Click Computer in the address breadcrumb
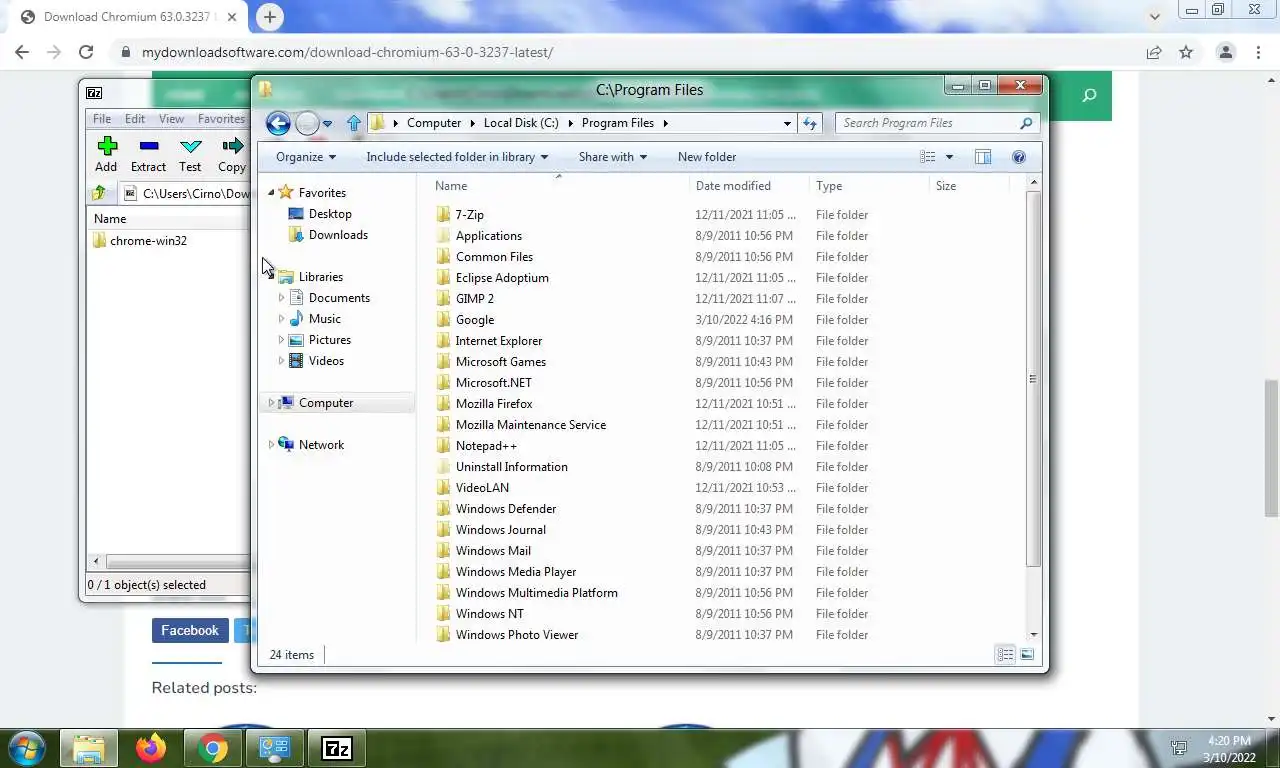Screen dimensions: 1280x768 point(434,123)
